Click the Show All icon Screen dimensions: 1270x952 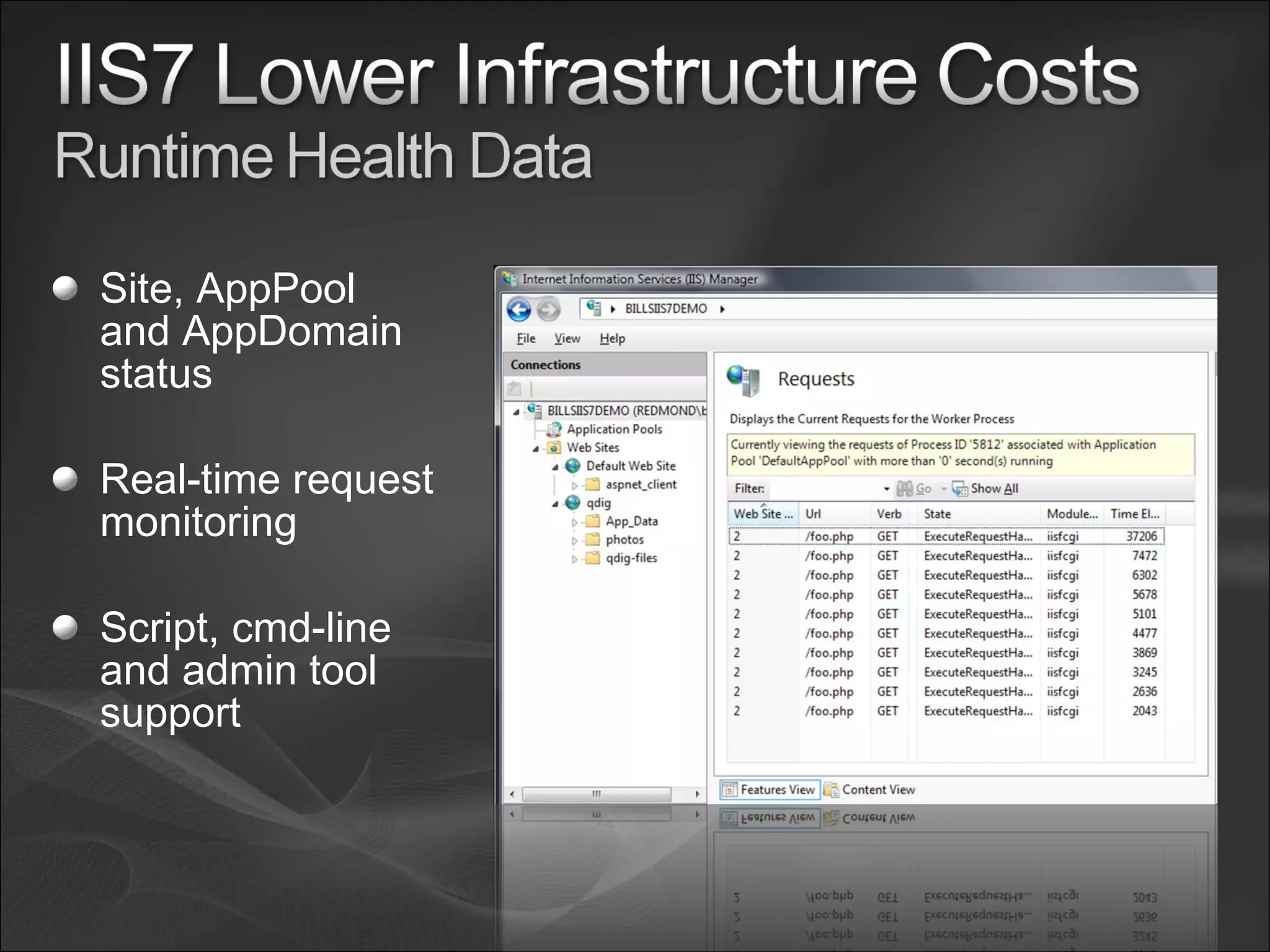960,489
